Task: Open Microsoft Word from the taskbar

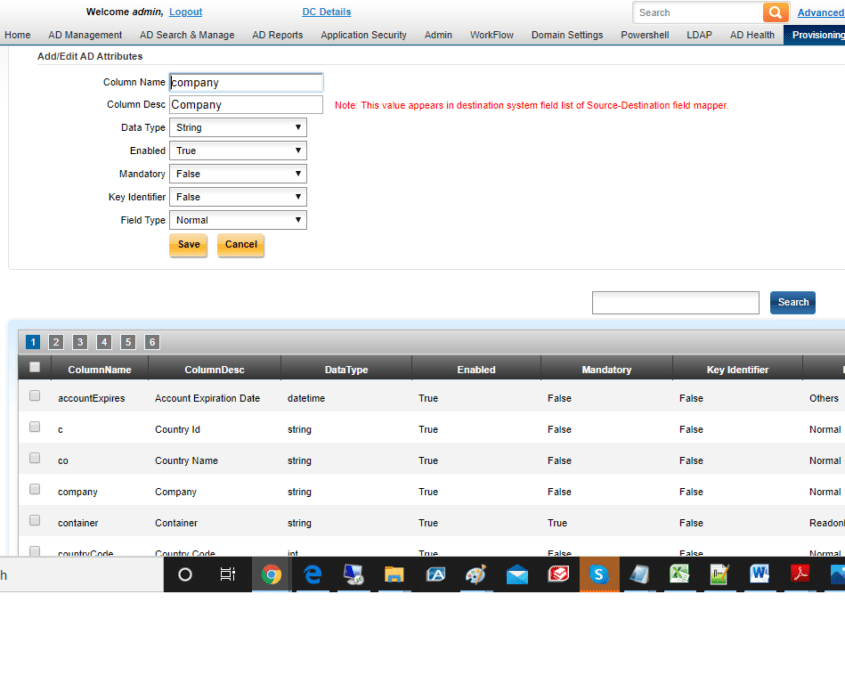Action: point(762,574)
